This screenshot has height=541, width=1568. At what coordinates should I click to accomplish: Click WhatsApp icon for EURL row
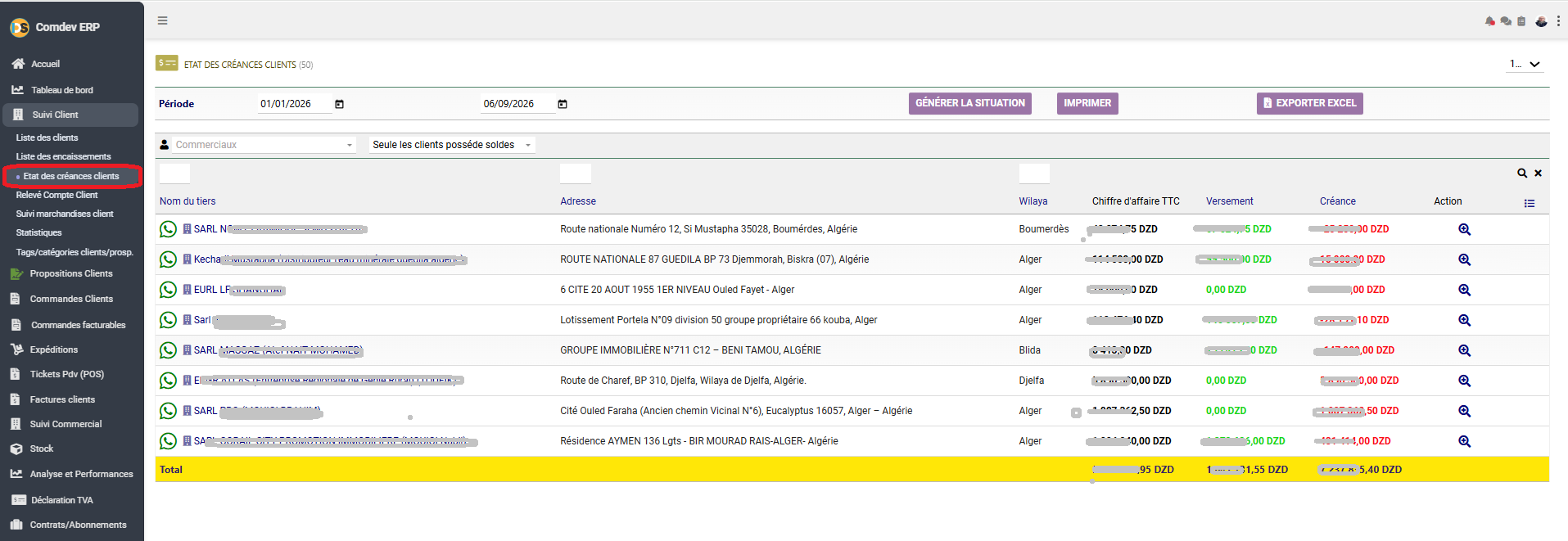(x=168, y=290)
